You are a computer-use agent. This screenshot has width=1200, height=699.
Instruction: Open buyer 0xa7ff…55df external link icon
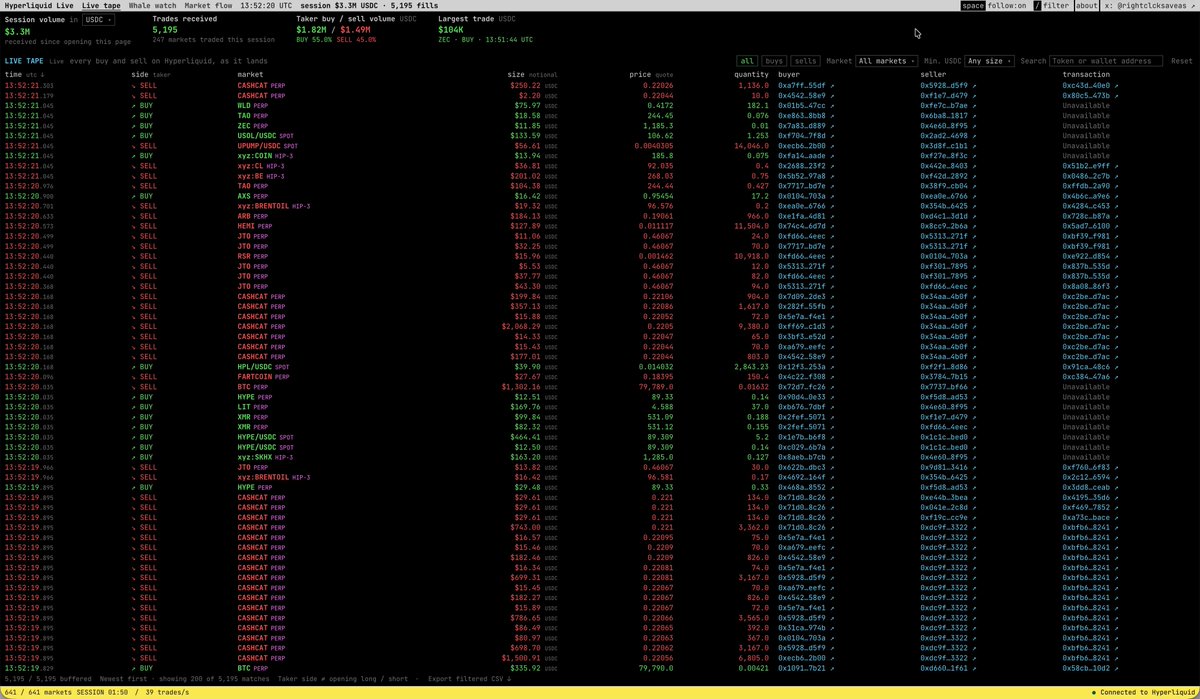tap(830, 86)
